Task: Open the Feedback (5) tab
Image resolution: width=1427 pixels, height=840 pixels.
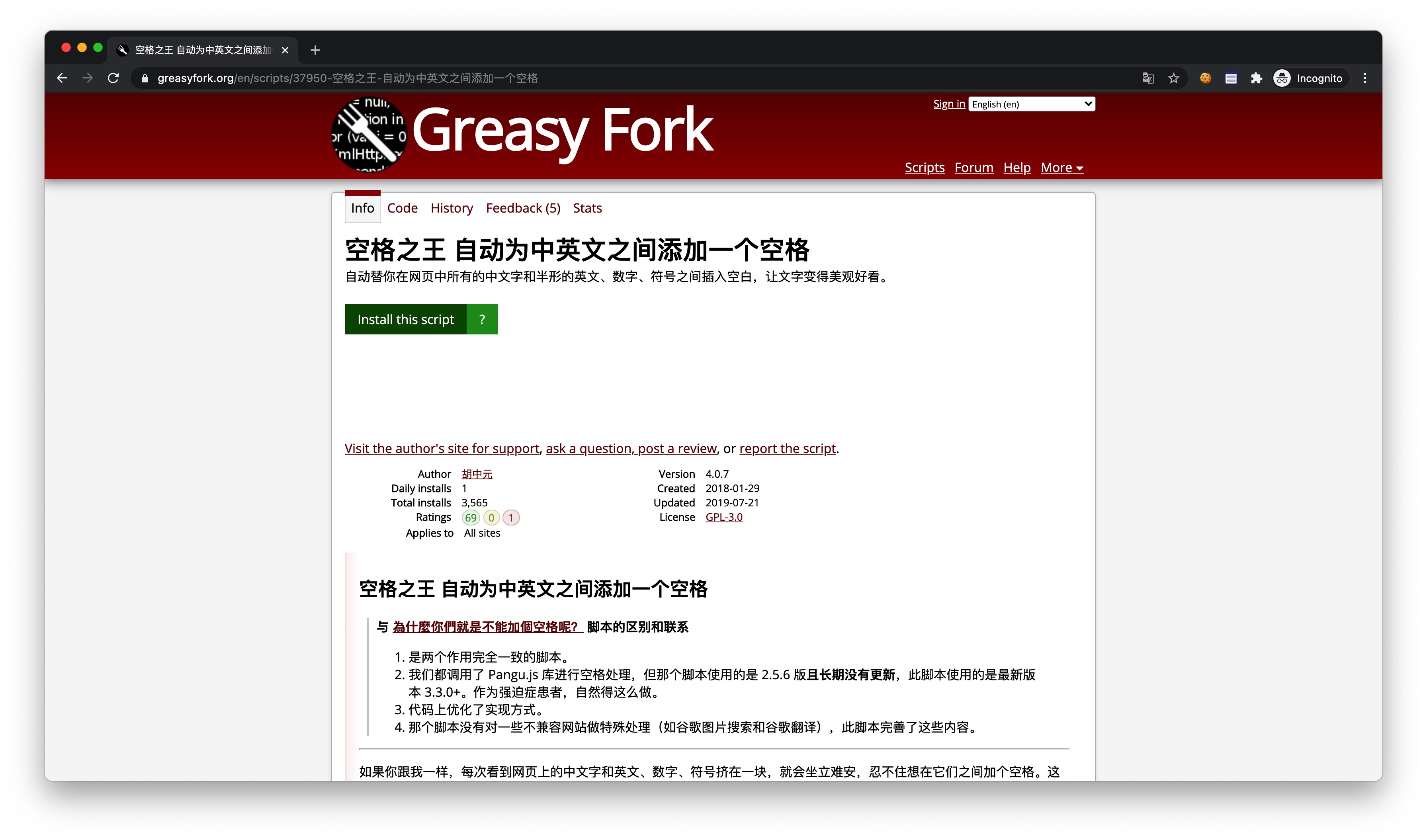Action: pyautogui.click(x=523, y=208)
